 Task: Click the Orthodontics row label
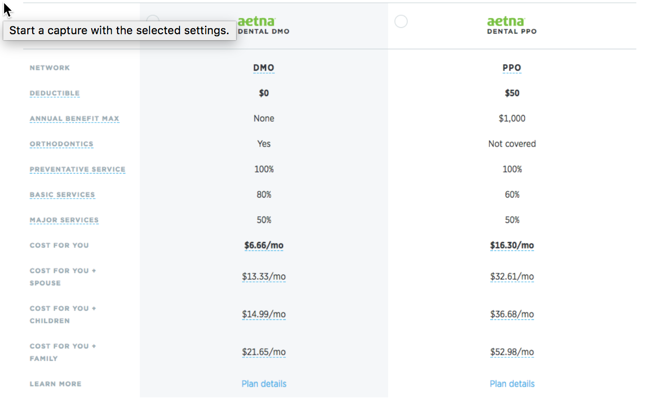(61, 144)
